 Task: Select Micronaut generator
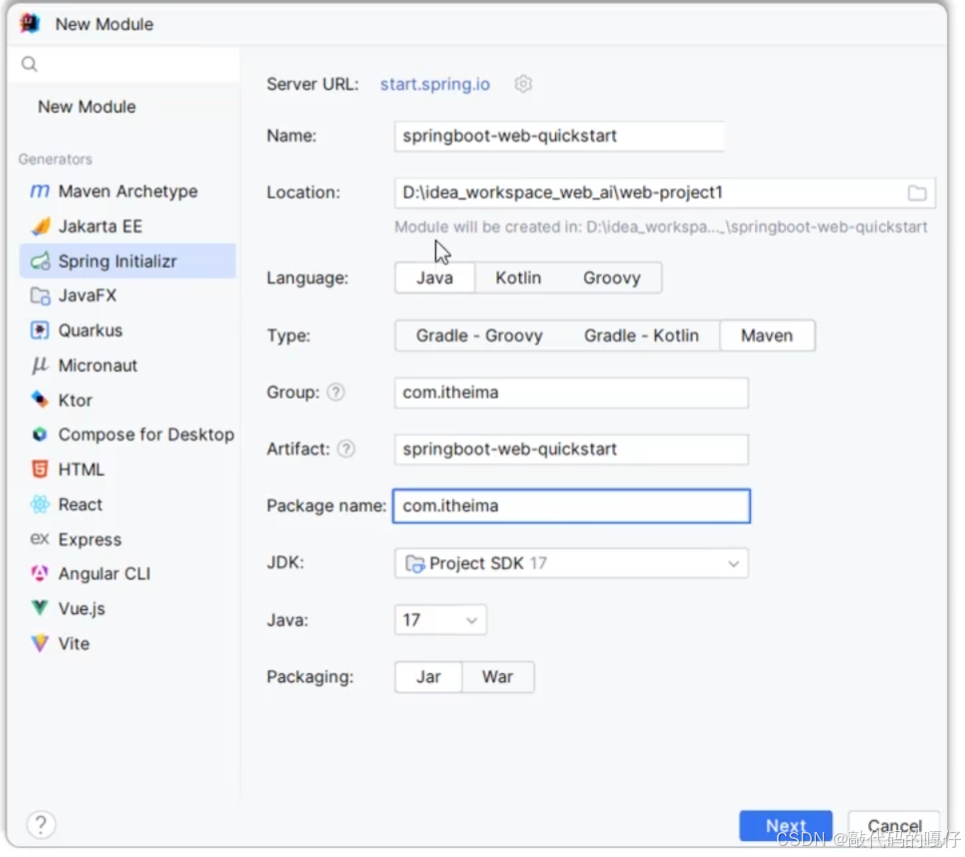click(x=127, y=365)
